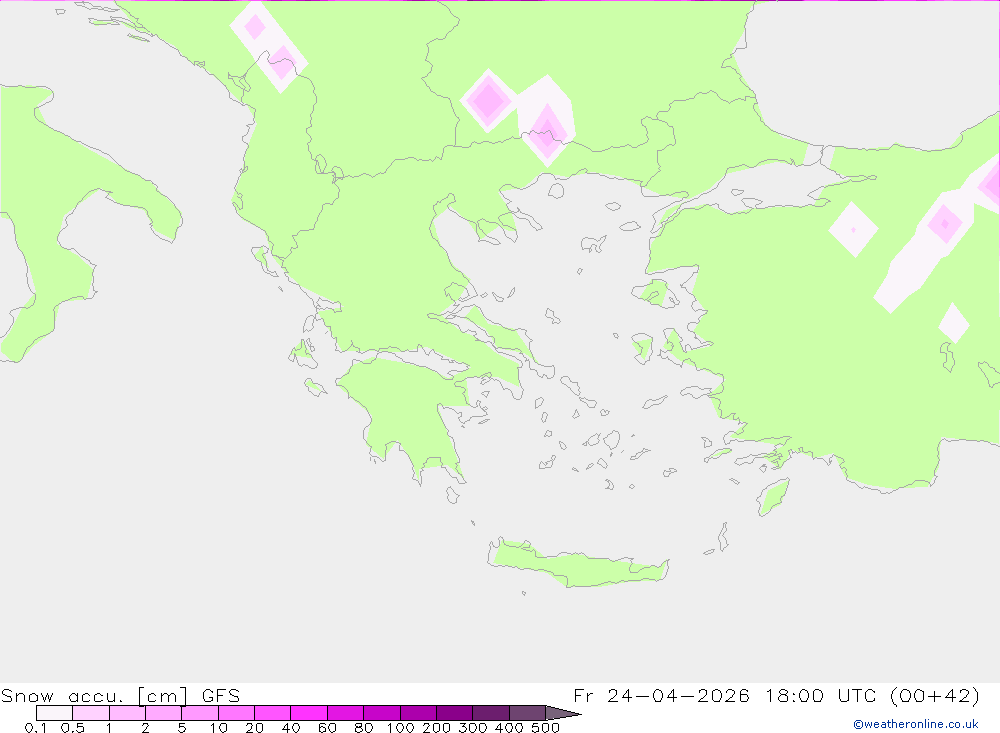Viewport: 1000px width, 733px height.
Task: Select the 400–500 cm legend swatch
Action: 527,713
